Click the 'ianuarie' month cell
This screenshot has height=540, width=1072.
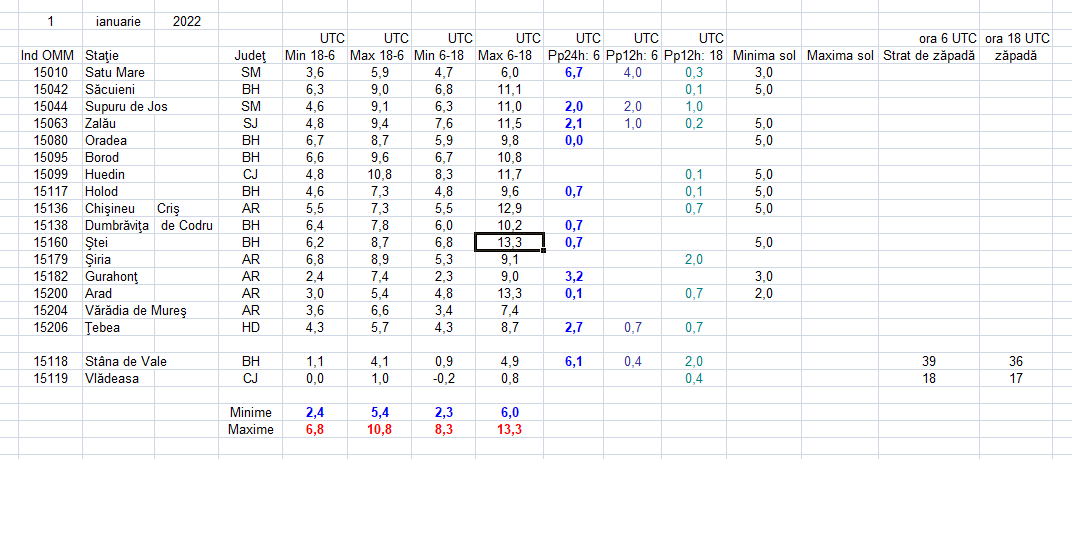(x=118, y=21)
